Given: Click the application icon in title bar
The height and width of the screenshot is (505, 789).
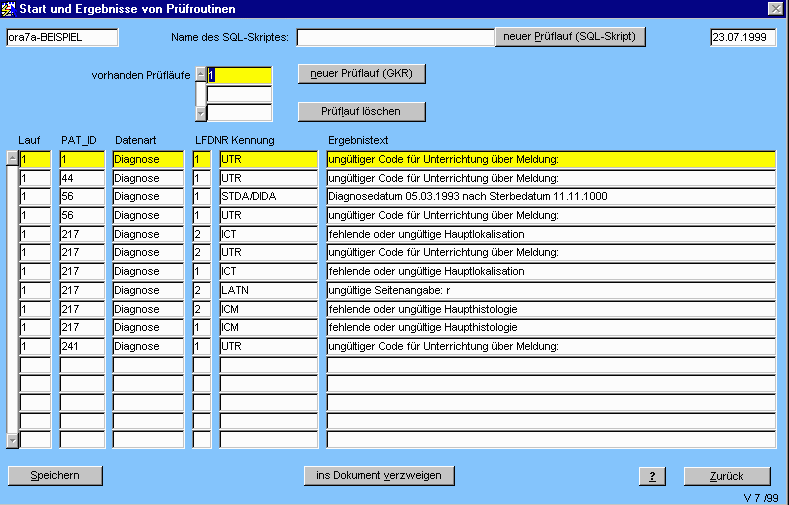Looking at the screenshot, I should pyautogui.click(x=10, y=8).
